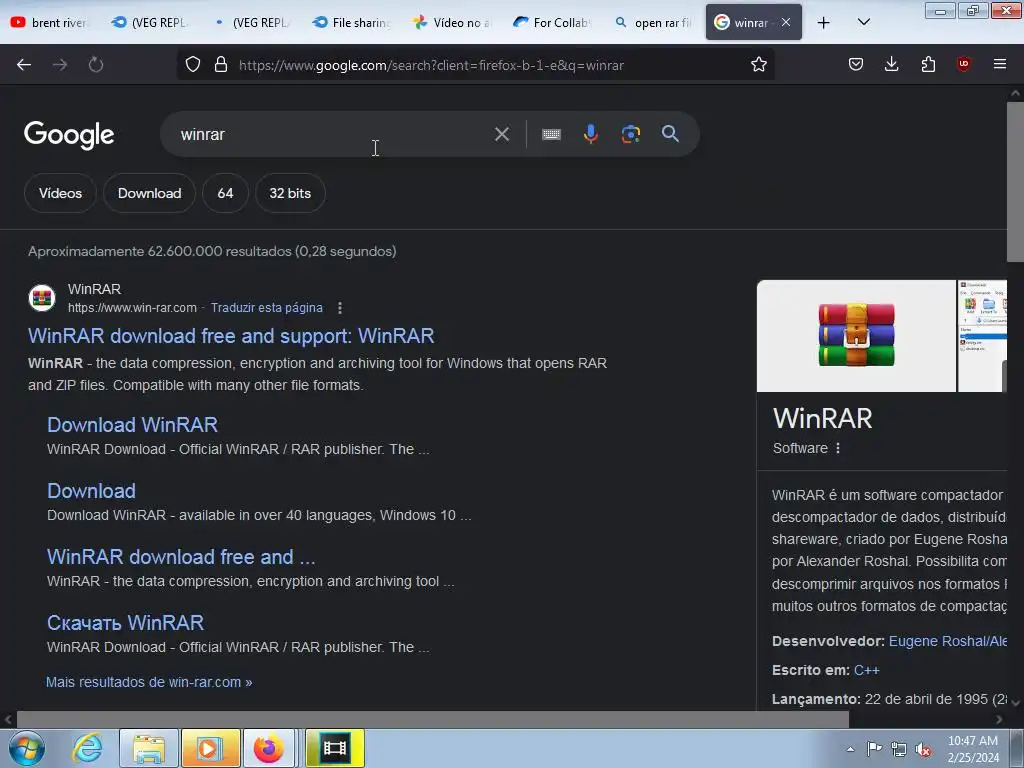Open new browser tab
Image resolution: width=1024 pixels, height=768 pixels.
click(x=824, y=22)
